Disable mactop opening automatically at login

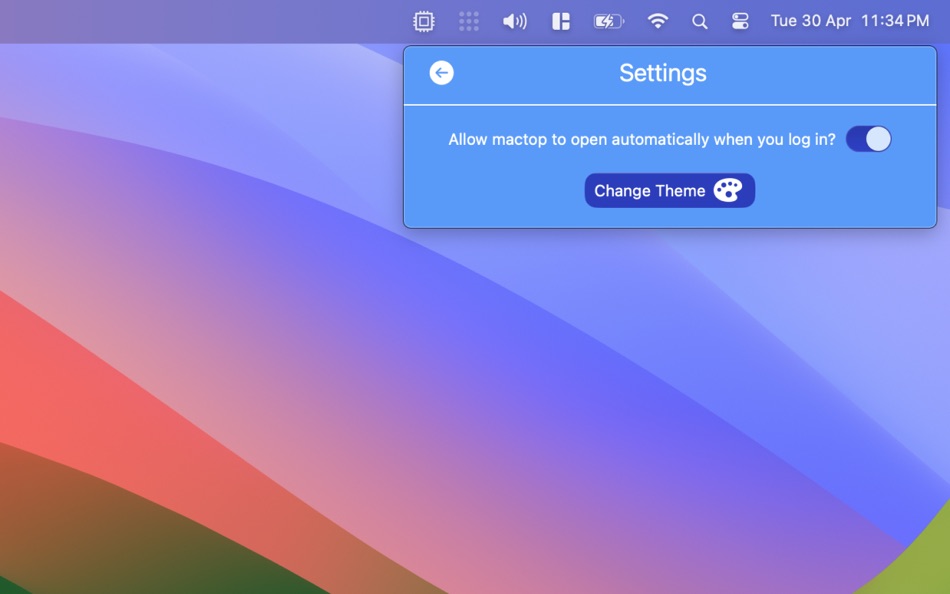coord(868,139)
